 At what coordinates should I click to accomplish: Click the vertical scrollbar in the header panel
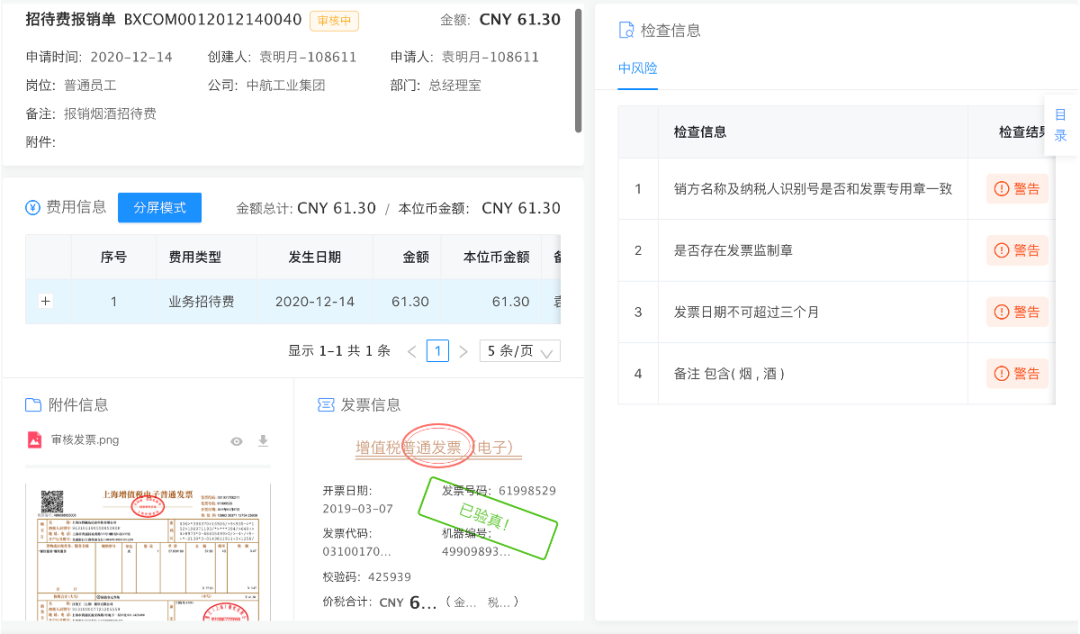coord(578,70)
